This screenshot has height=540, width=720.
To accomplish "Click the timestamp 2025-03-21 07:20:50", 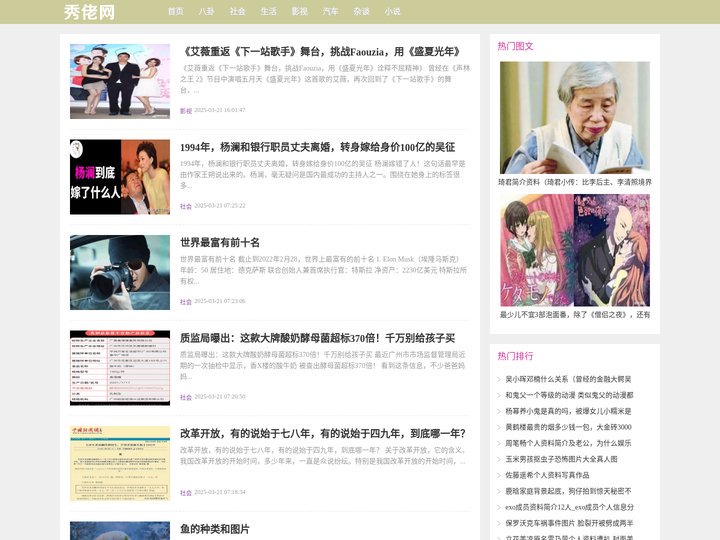I will (220, 397).
